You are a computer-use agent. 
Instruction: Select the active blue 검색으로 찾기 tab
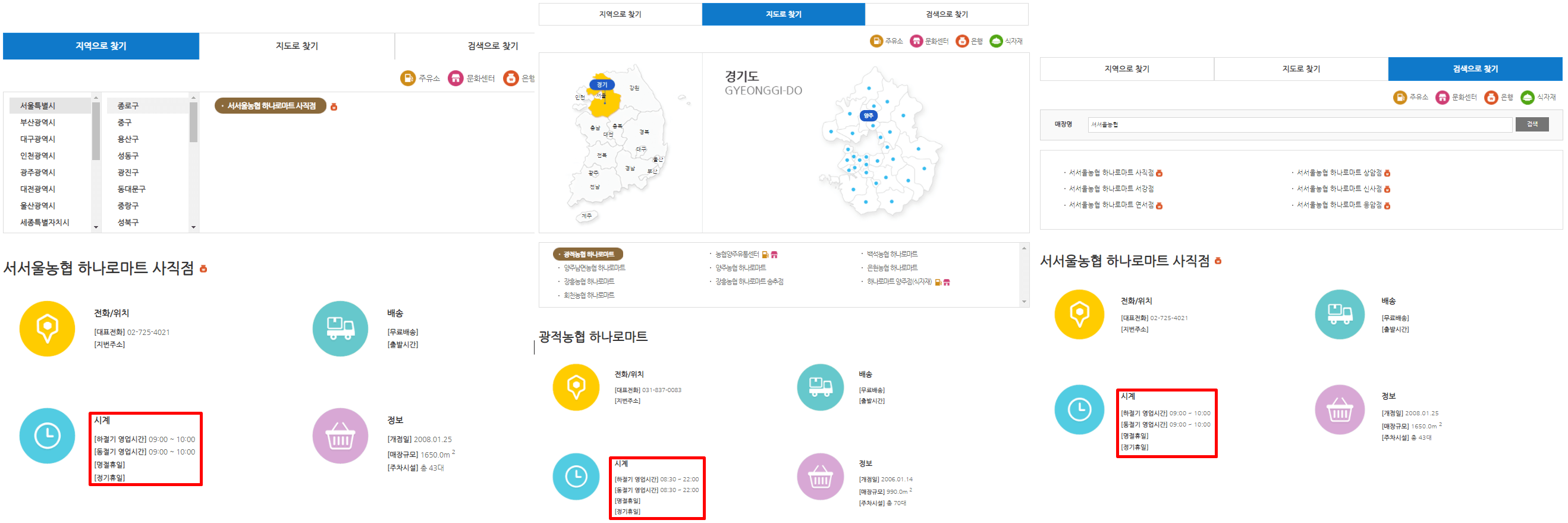click(x=1475, y=69)
